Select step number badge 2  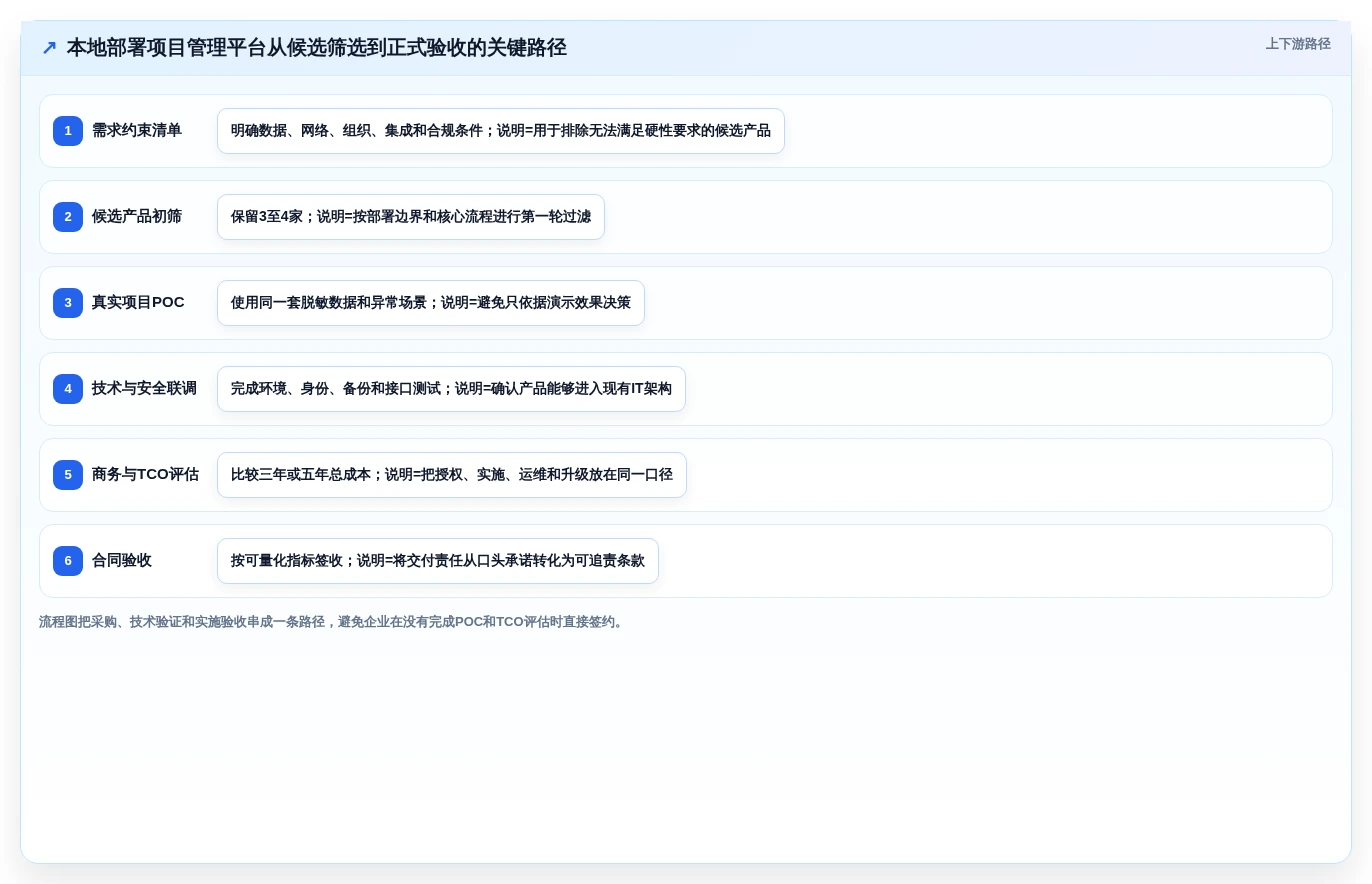coord(68,217)
